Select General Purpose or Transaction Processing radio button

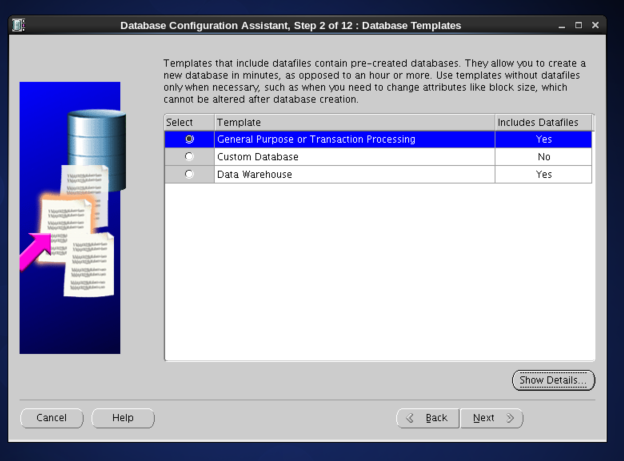click(x=190, y=140)
